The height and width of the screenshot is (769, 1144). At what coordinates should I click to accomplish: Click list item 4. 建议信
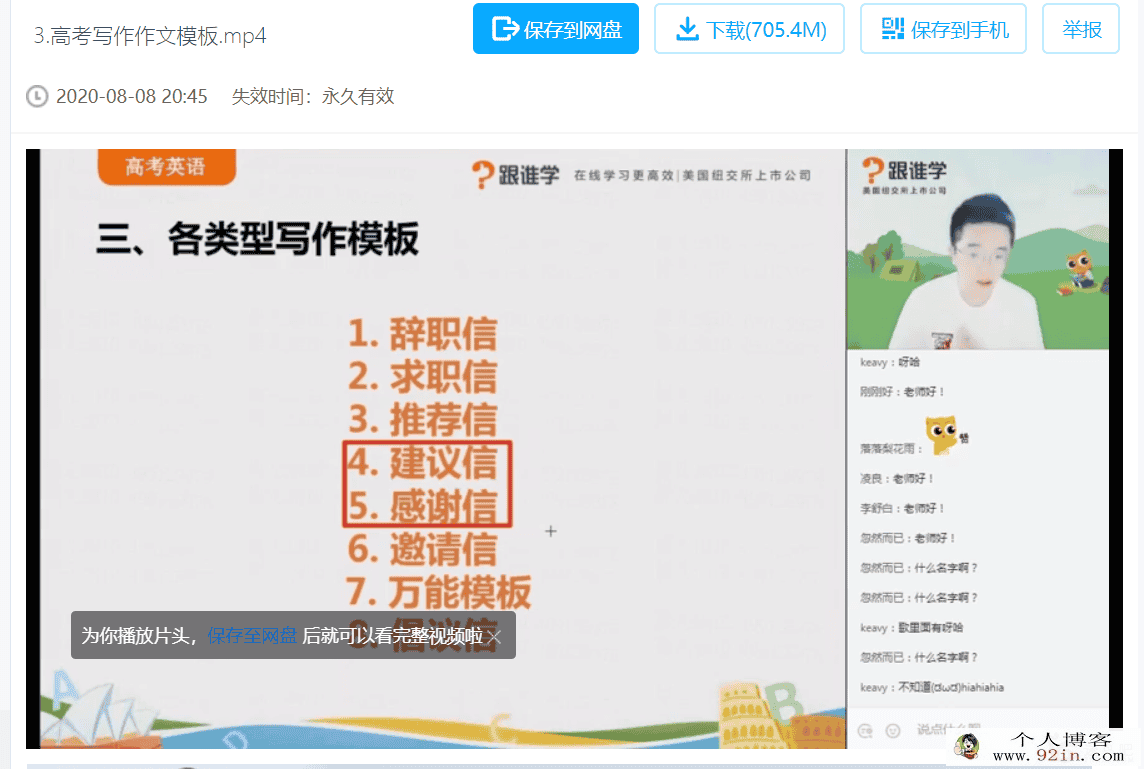click(422, 462)
